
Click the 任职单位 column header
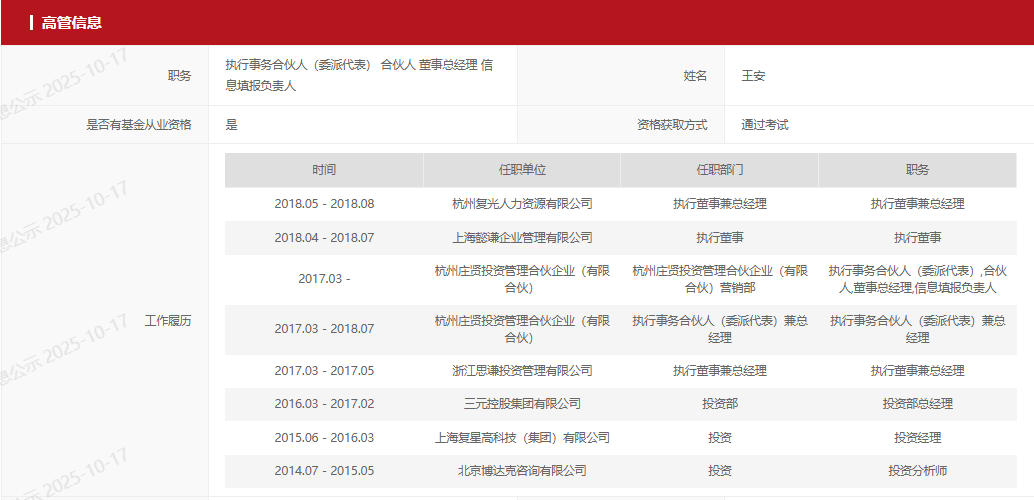[522, 170]
